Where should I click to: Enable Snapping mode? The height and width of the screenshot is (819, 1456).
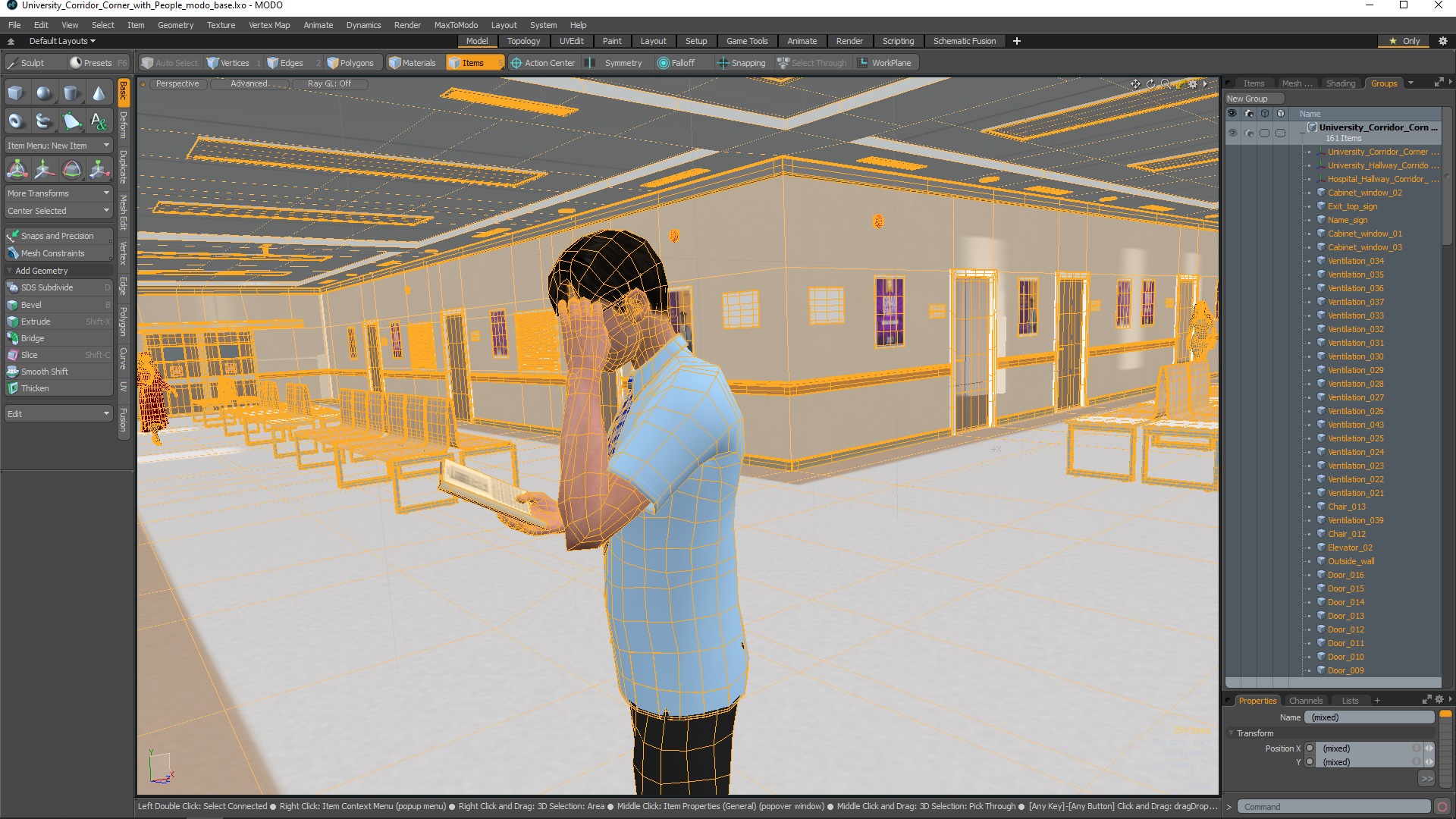[x=744, y=62]
